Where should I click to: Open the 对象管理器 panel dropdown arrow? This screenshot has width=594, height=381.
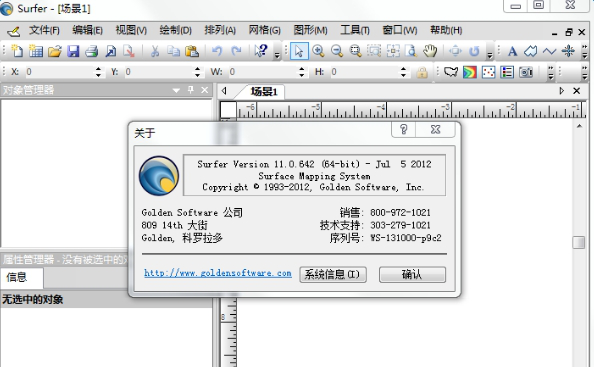pos(176,90)
